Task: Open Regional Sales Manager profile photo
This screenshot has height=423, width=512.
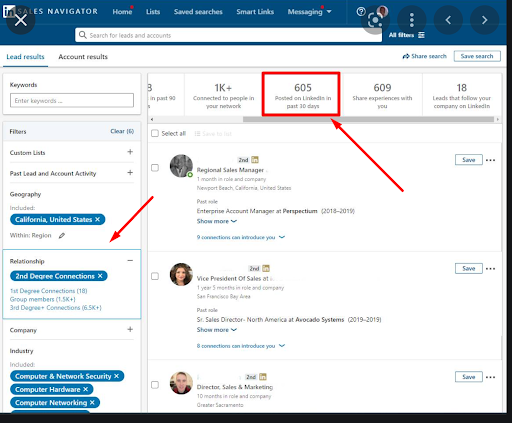Action: 181,166
